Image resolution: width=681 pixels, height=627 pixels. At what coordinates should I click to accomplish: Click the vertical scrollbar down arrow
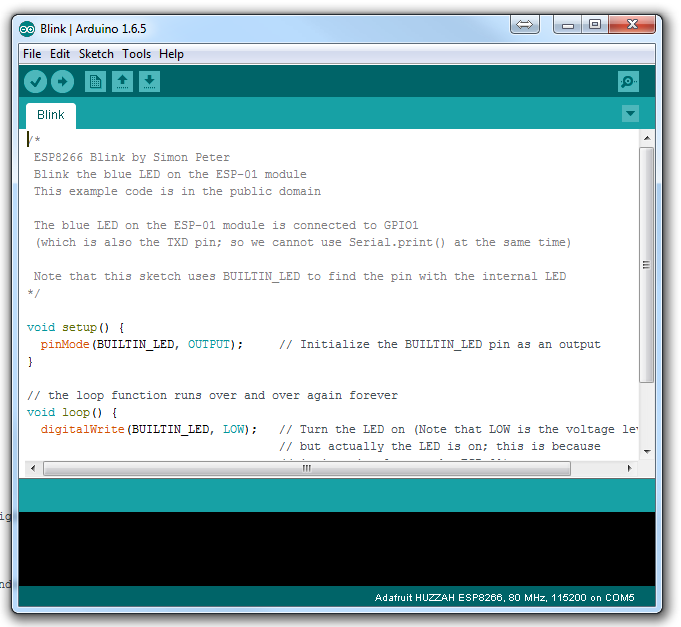click(x=647, y=452)
